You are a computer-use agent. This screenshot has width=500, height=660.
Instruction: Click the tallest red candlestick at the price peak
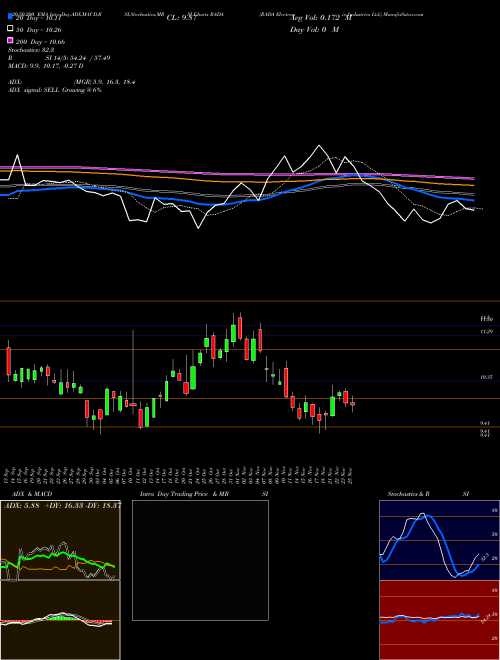click(x=240, y=328)
